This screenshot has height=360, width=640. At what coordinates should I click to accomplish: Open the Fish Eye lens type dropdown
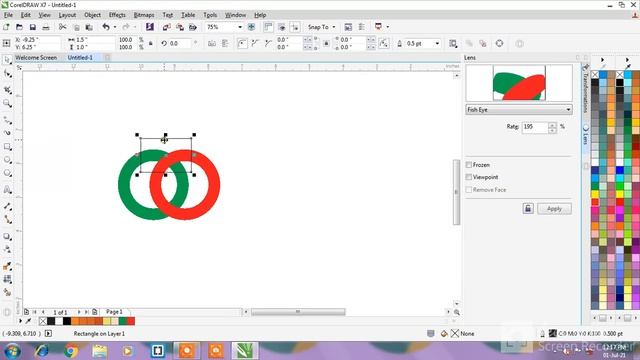[x=519, y=109]
